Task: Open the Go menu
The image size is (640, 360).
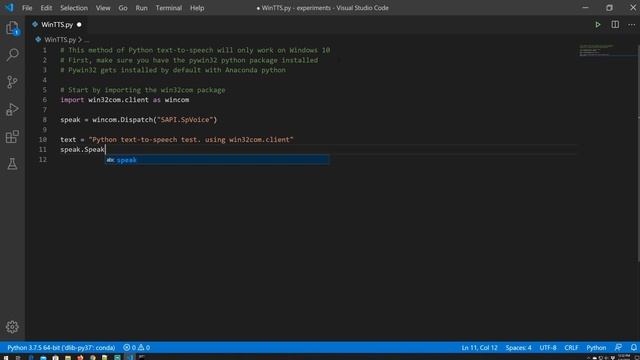Action: coord(123,8)
